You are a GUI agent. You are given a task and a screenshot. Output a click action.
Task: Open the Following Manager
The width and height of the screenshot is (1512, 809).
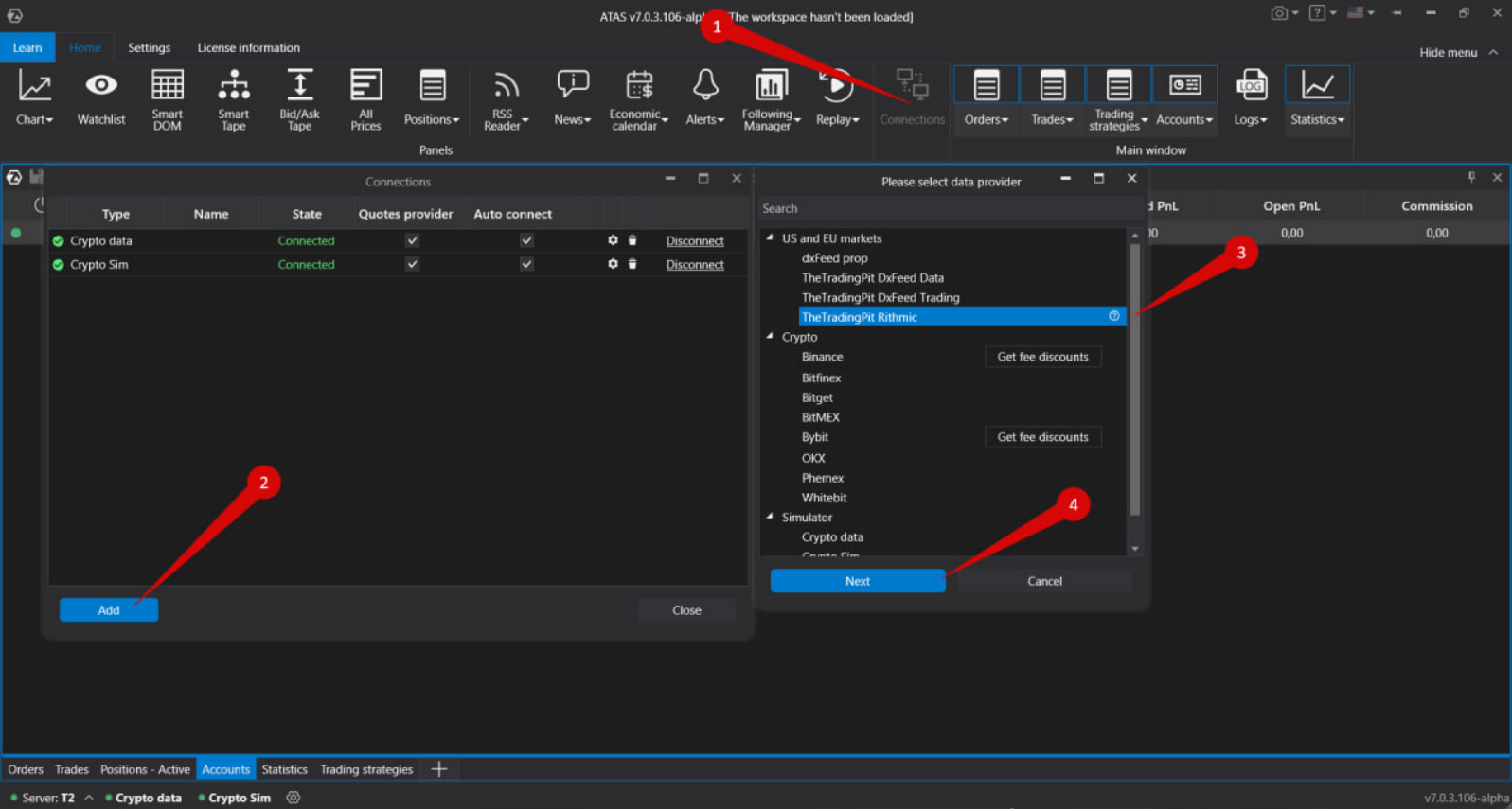(771, 99)
